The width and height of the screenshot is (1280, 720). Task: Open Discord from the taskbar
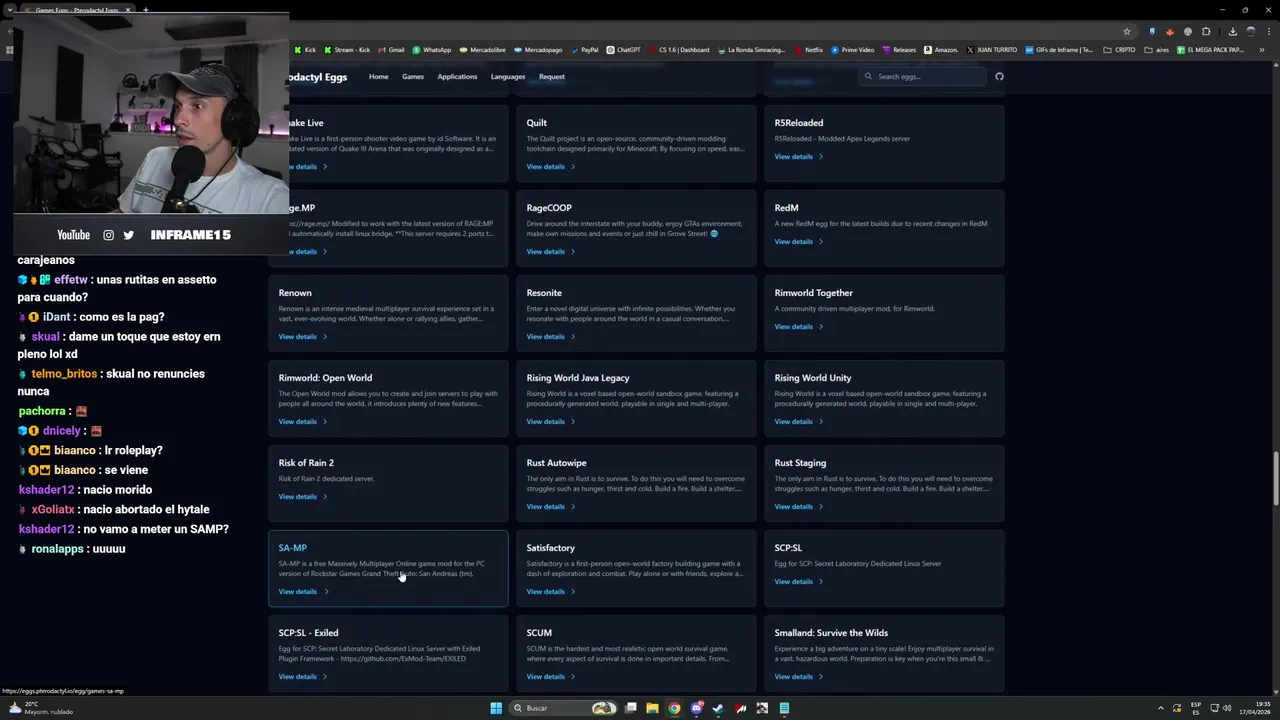click(x=696, y=708)
